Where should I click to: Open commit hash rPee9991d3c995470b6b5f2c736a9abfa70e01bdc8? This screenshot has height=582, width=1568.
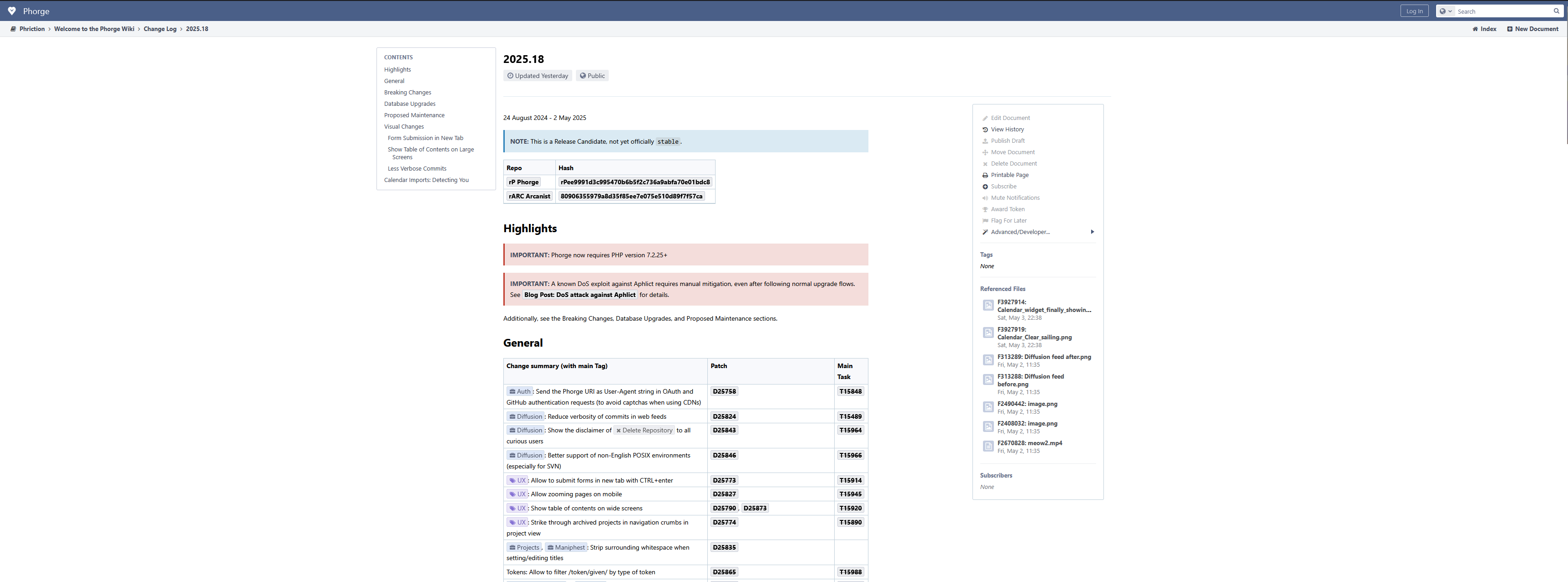(x=635, y=182)
